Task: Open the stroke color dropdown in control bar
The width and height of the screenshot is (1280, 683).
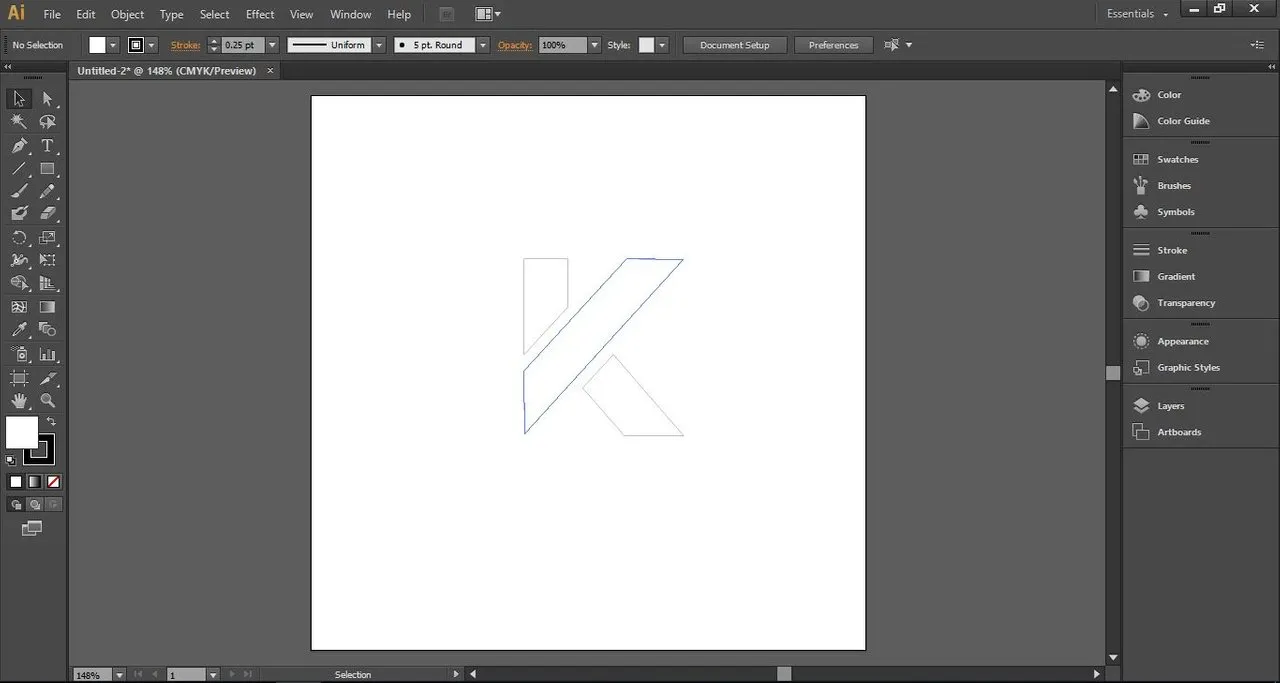Action: pos(151,45)
